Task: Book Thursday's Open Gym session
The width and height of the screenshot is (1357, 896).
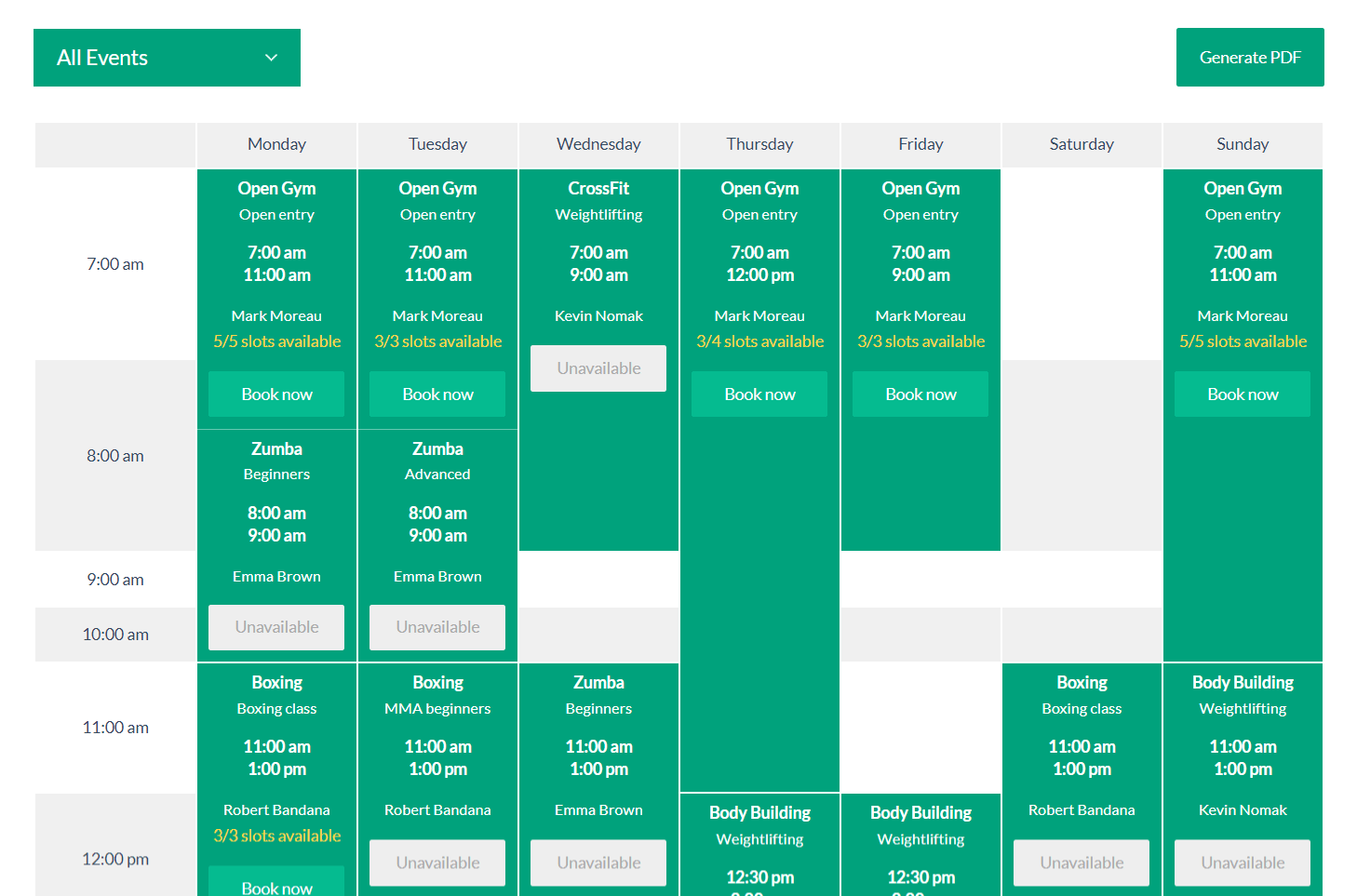Action: coord(759,394)
